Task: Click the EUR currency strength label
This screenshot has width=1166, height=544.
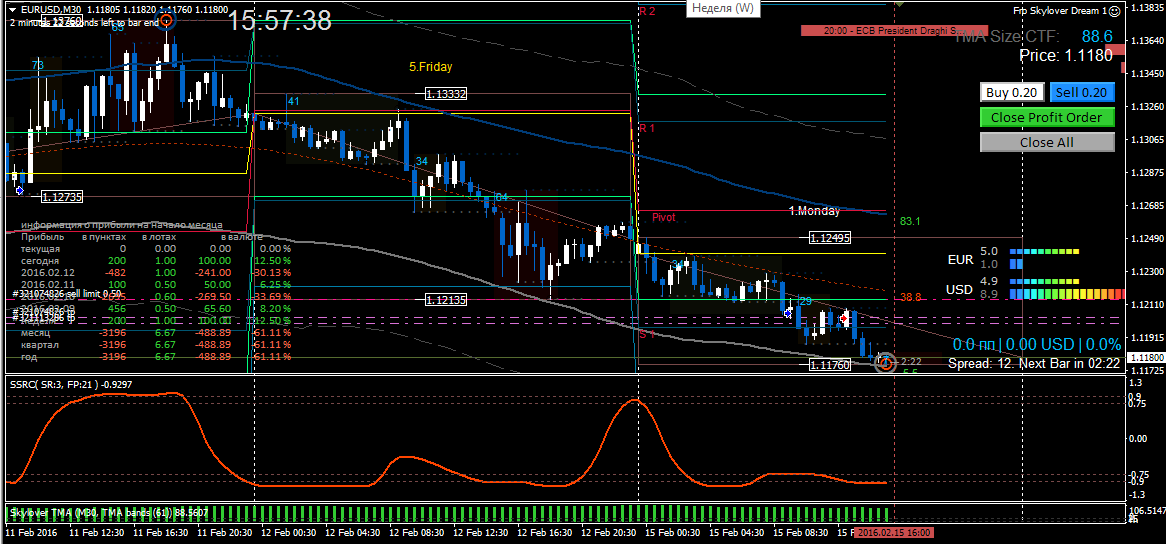Action: coord(959,260)
